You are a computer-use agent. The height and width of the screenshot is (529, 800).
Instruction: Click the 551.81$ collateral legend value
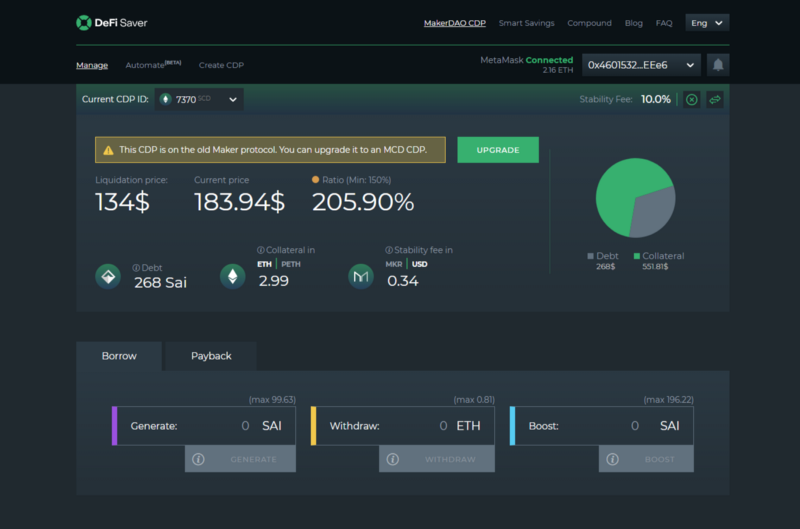(x=655, y=266)
